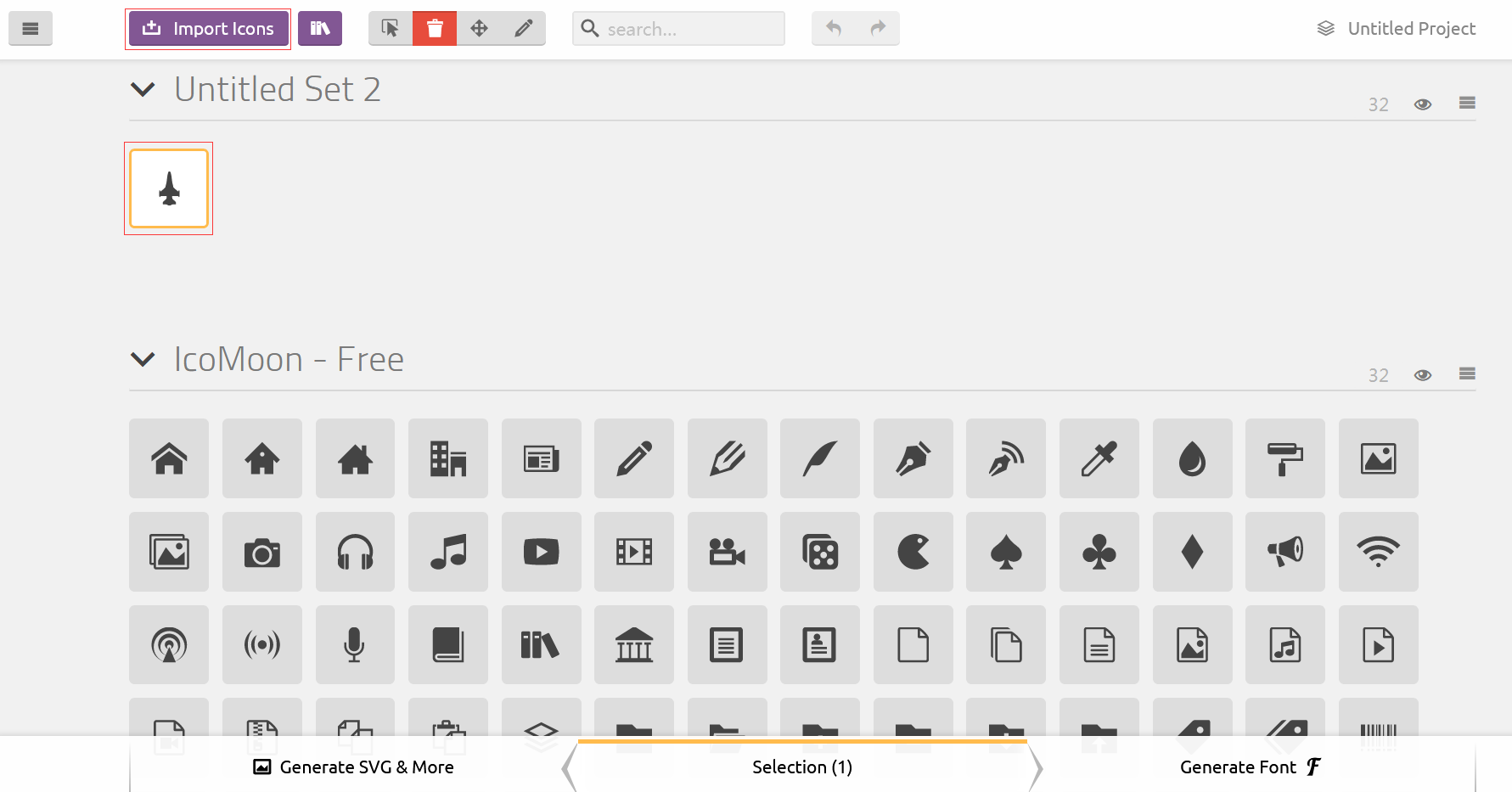Activate the Select tool
Screen dimensions: 1512x792
(x=391, y=29)
